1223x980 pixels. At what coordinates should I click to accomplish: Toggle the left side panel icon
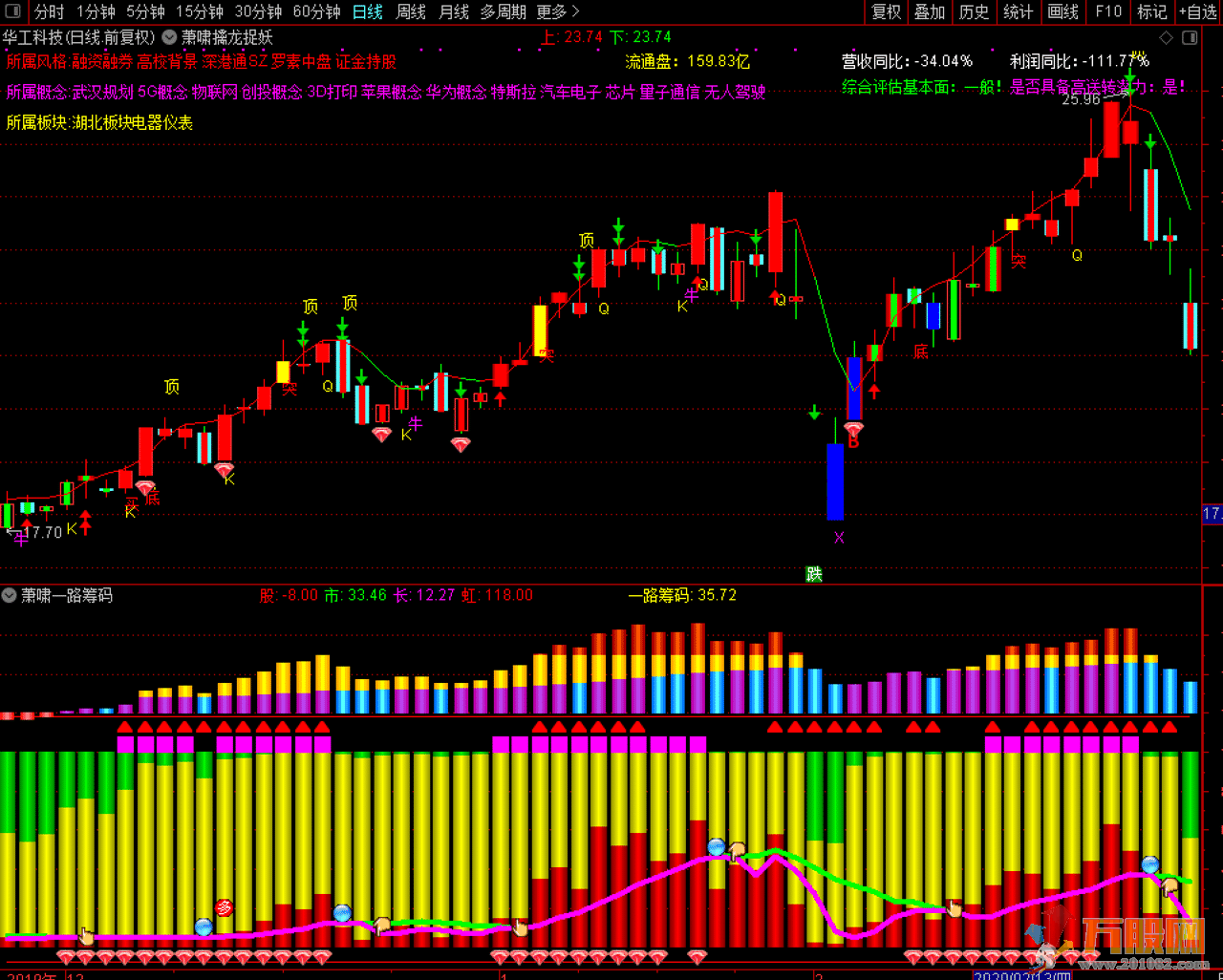[14, 11]
